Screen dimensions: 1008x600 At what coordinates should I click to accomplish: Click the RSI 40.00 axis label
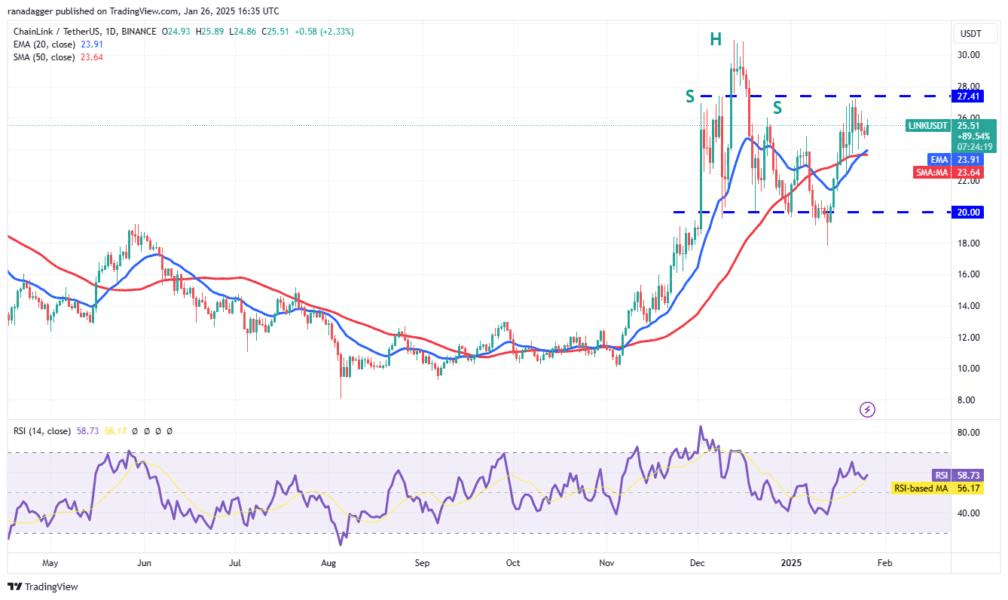click(969, 514)
